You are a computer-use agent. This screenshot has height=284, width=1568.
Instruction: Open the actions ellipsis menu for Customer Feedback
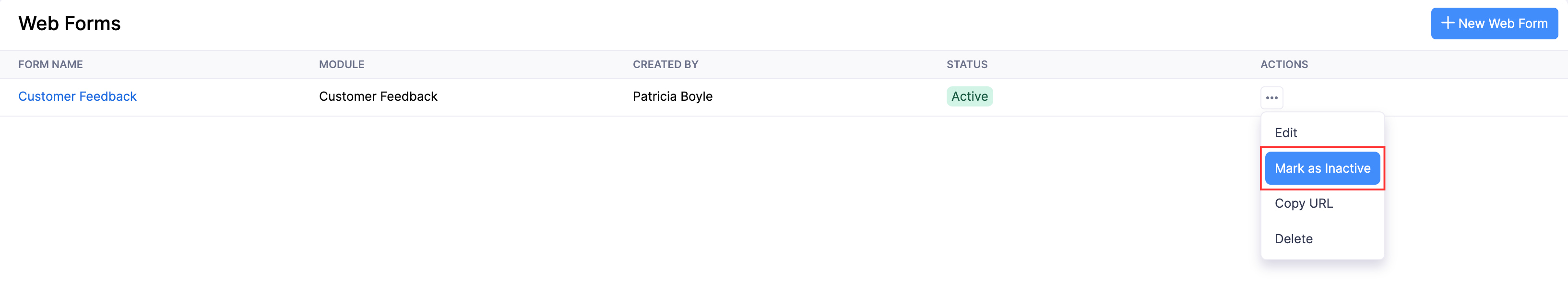(x=1271, y=97)
